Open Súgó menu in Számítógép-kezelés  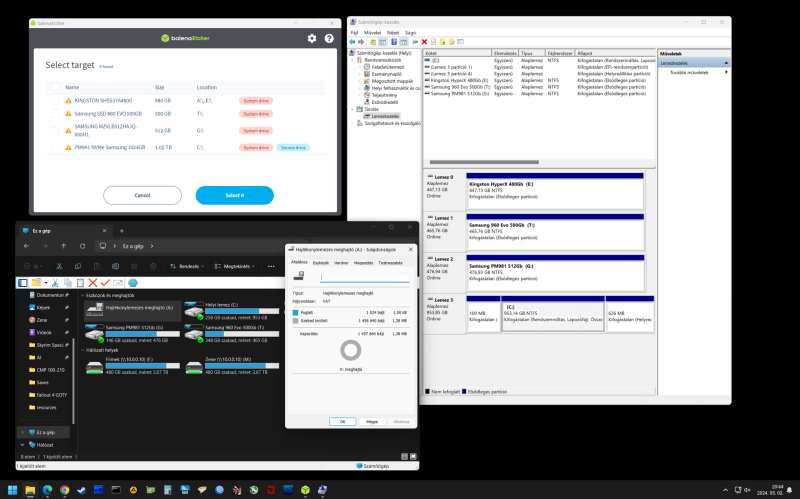pyautogui.click(x=410, y=33)
